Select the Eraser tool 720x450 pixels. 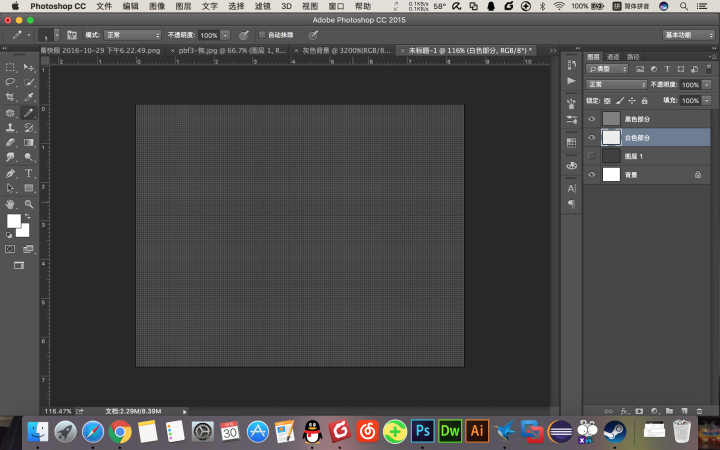[x=10, y=142]
